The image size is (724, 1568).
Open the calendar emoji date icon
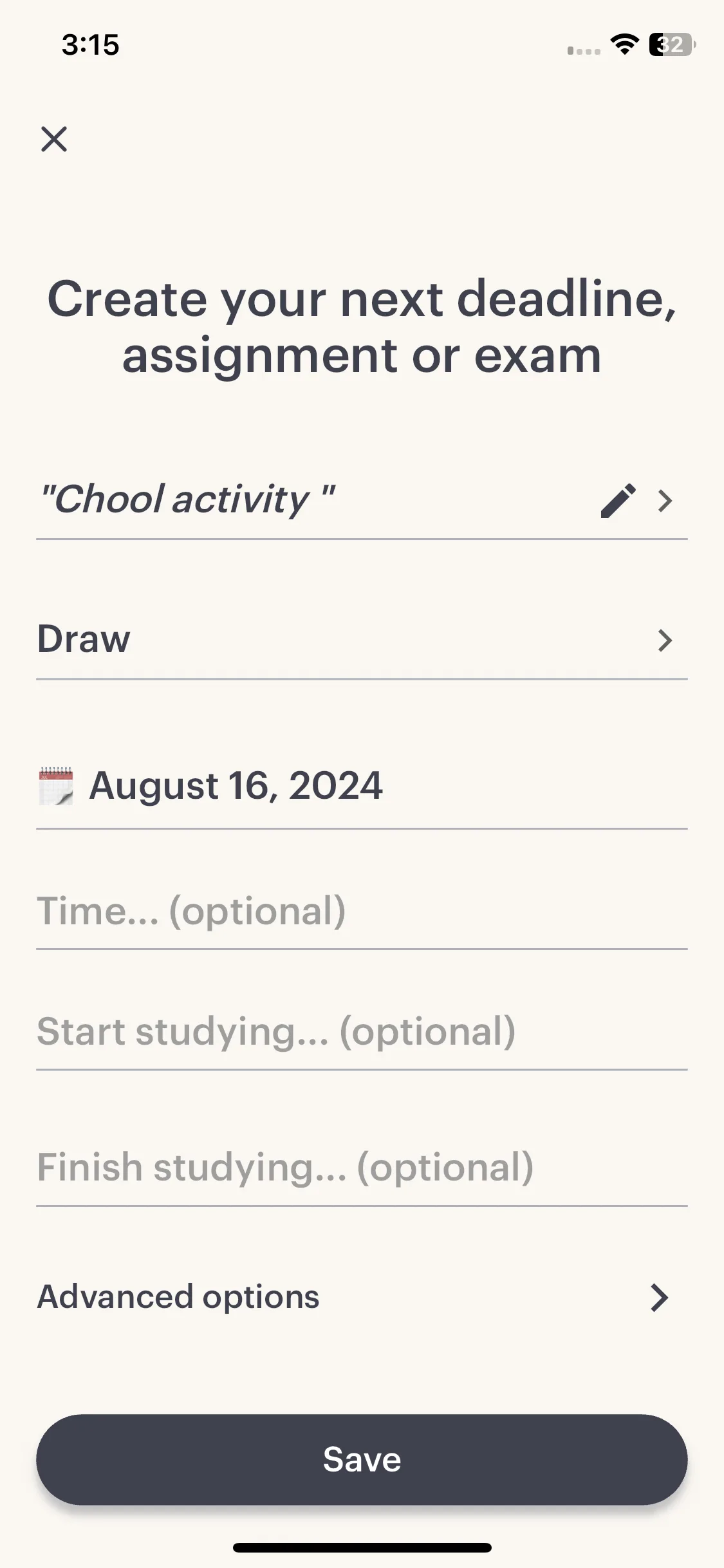56,786
